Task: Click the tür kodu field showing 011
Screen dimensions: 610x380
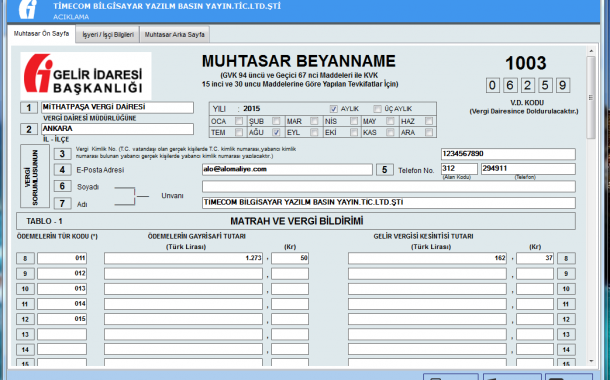Action: click(62, 258)
